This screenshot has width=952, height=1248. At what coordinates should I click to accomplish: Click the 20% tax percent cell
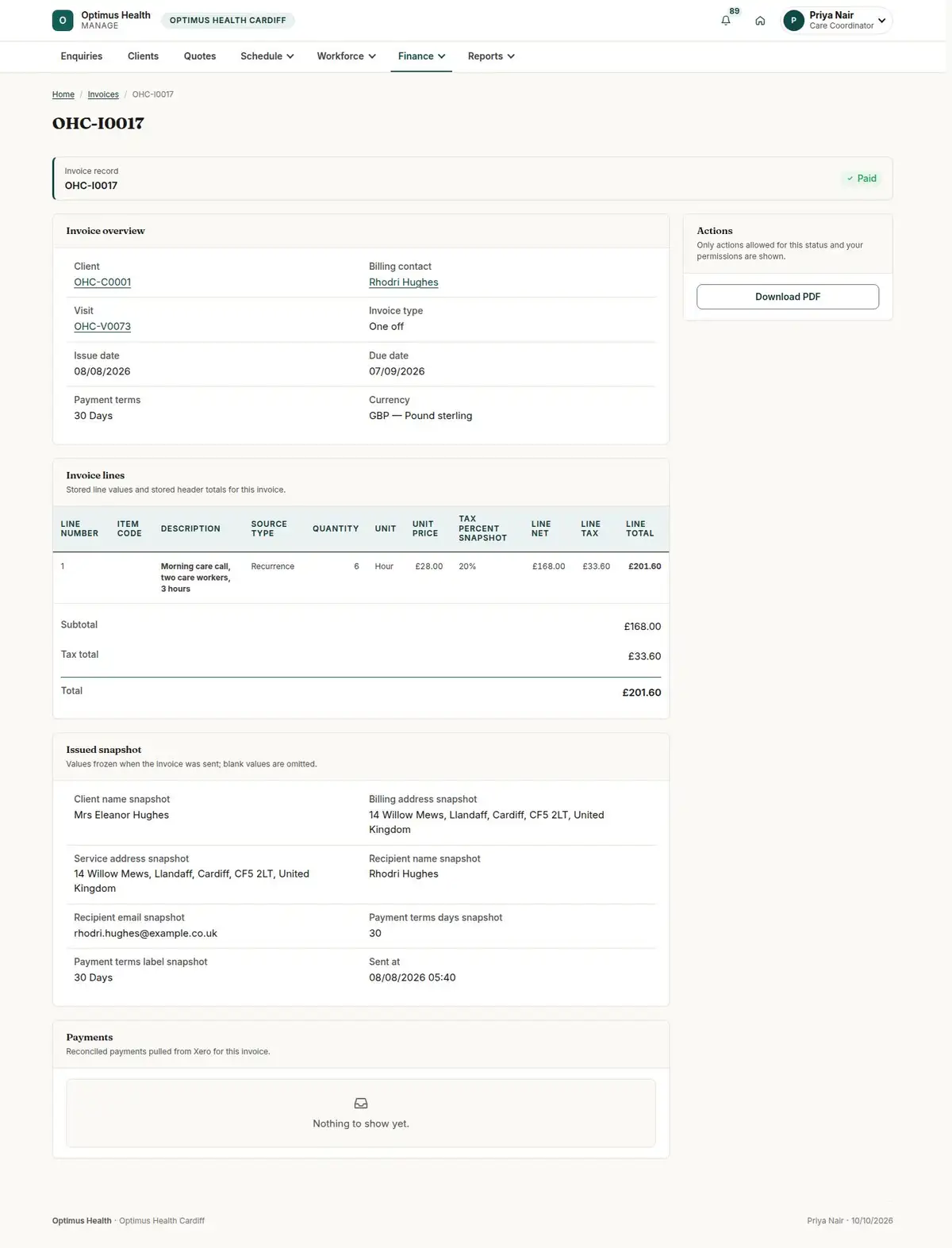[x=467, y=566]
